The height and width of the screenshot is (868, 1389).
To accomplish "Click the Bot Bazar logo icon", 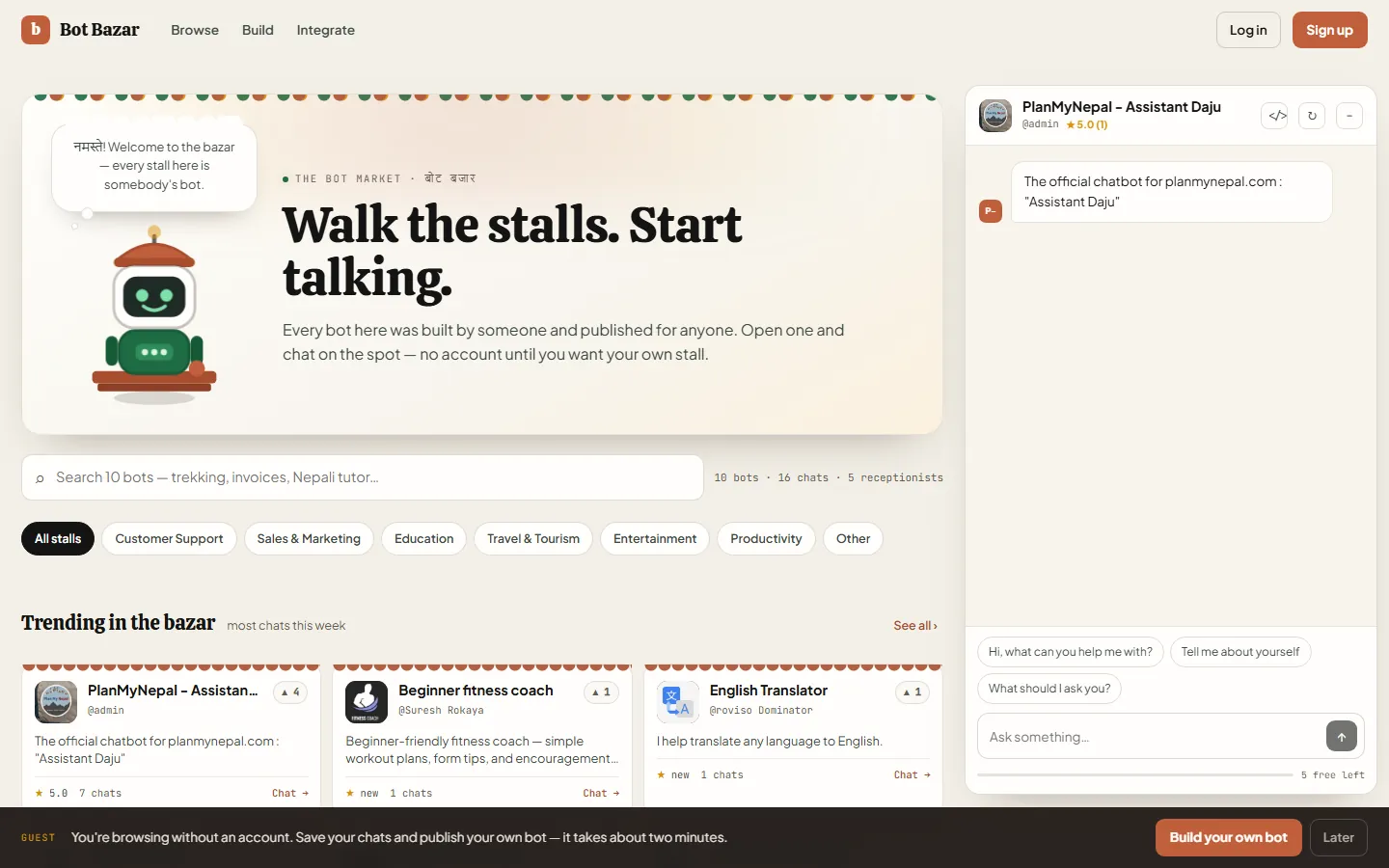I will (36, 30).
